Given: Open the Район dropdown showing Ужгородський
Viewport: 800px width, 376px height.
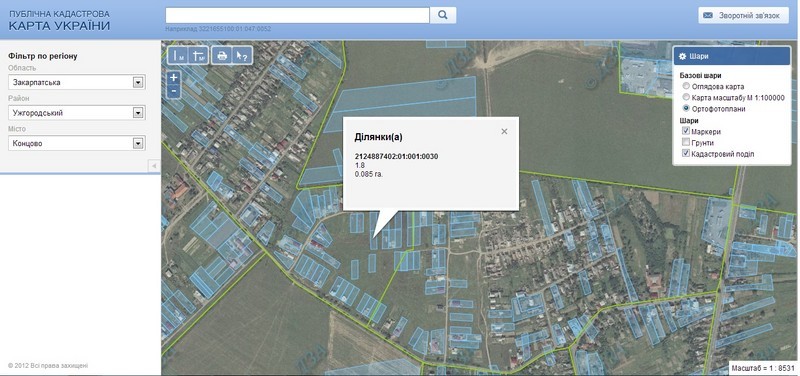Looking at the screenshot, I should 77,113.
